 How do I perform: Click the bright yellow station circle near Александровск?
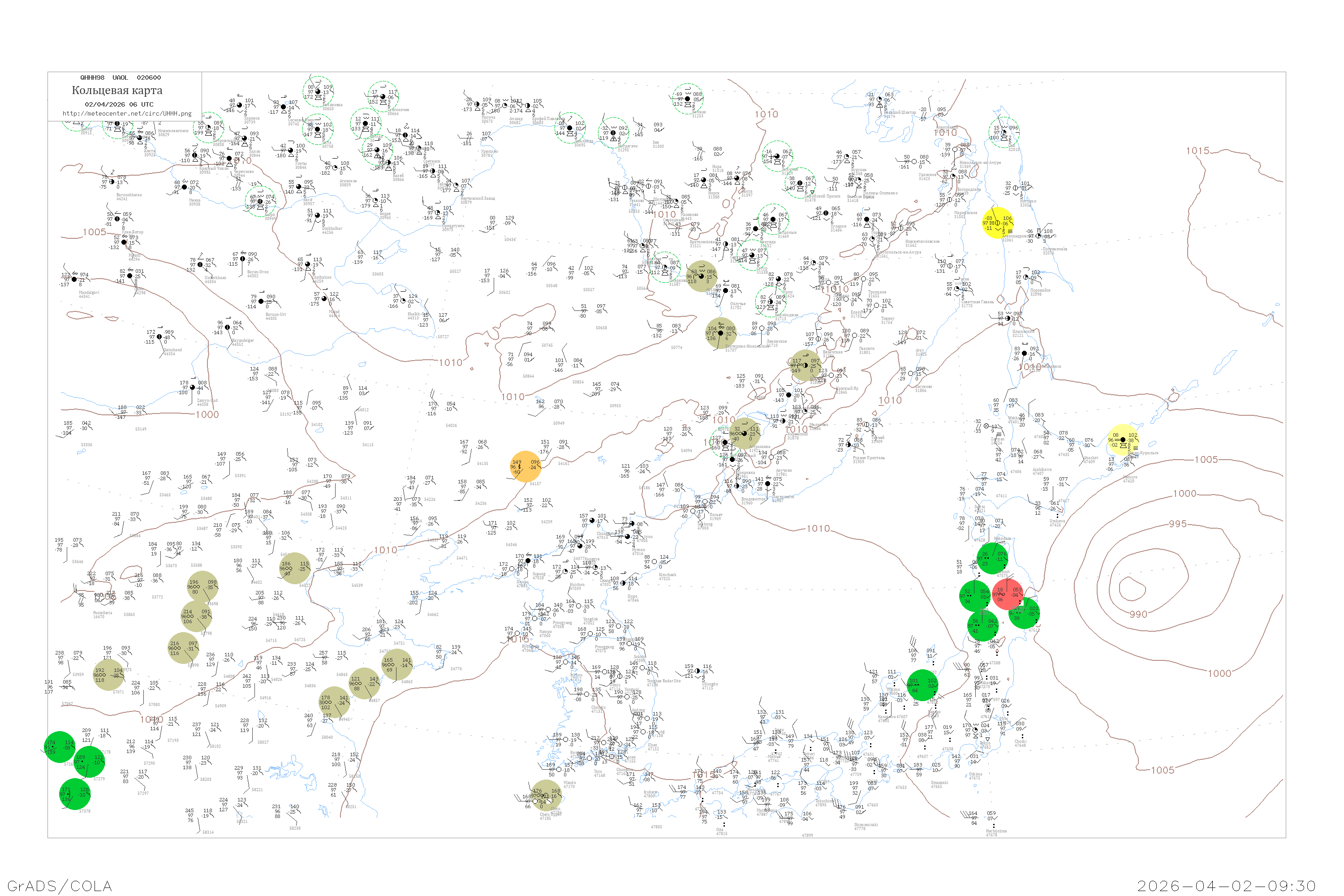click(998, 224)
